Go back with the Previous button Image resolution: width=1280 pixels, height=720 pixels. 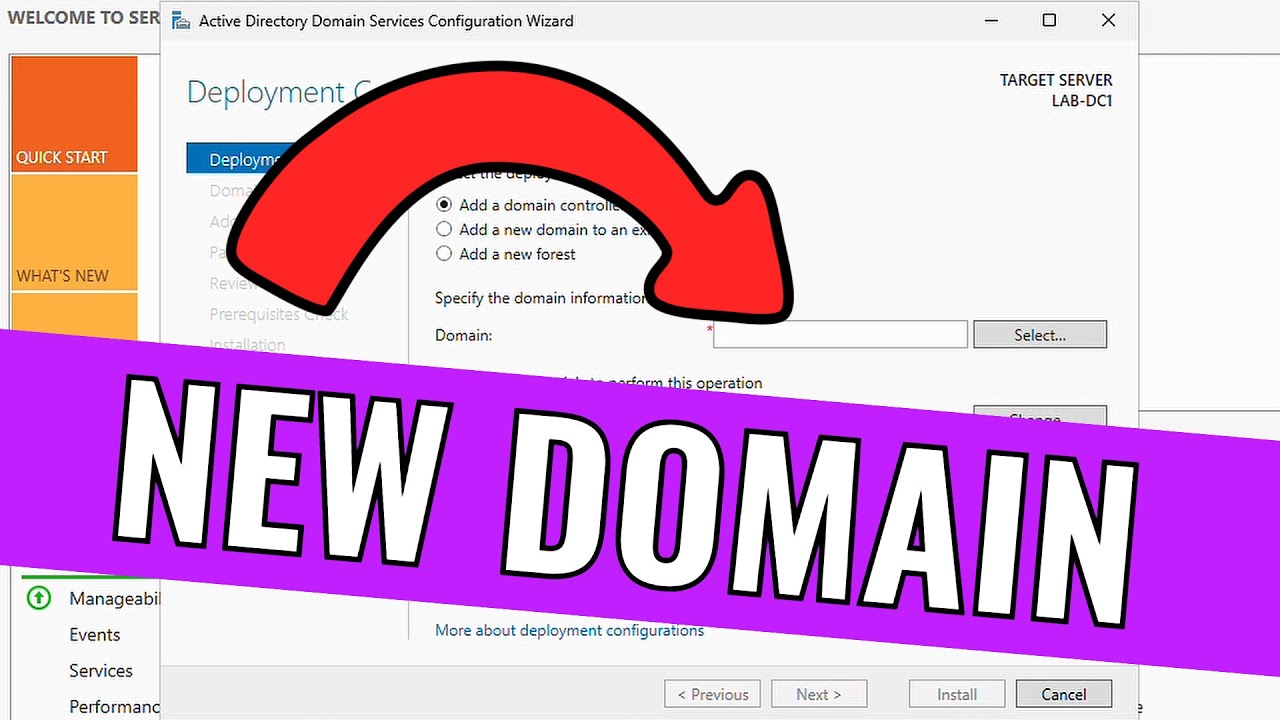tap(713, 694)
